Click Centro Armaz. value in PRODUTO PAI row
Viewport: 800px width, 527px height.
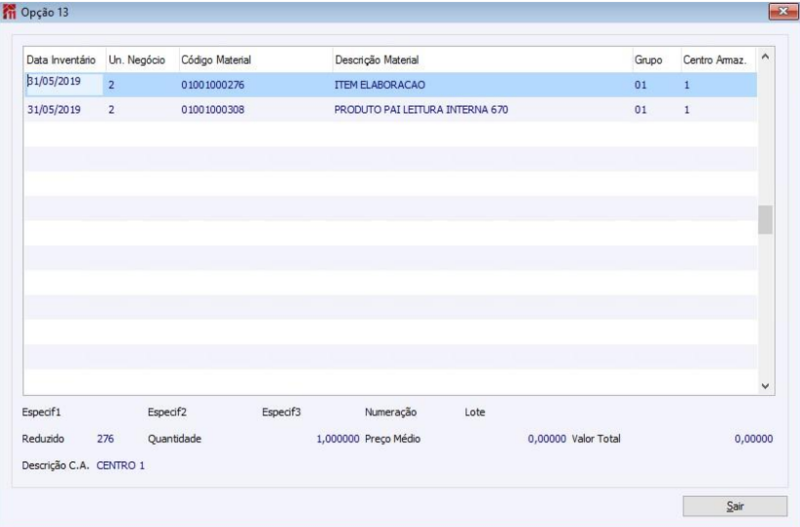(x=687, y=109)
